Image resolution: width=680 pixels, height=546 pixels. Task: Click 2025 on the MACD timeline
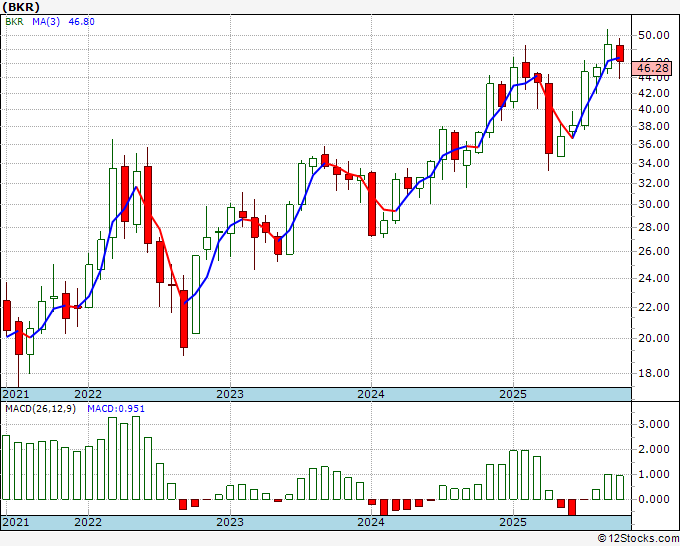tap(513, 522)
